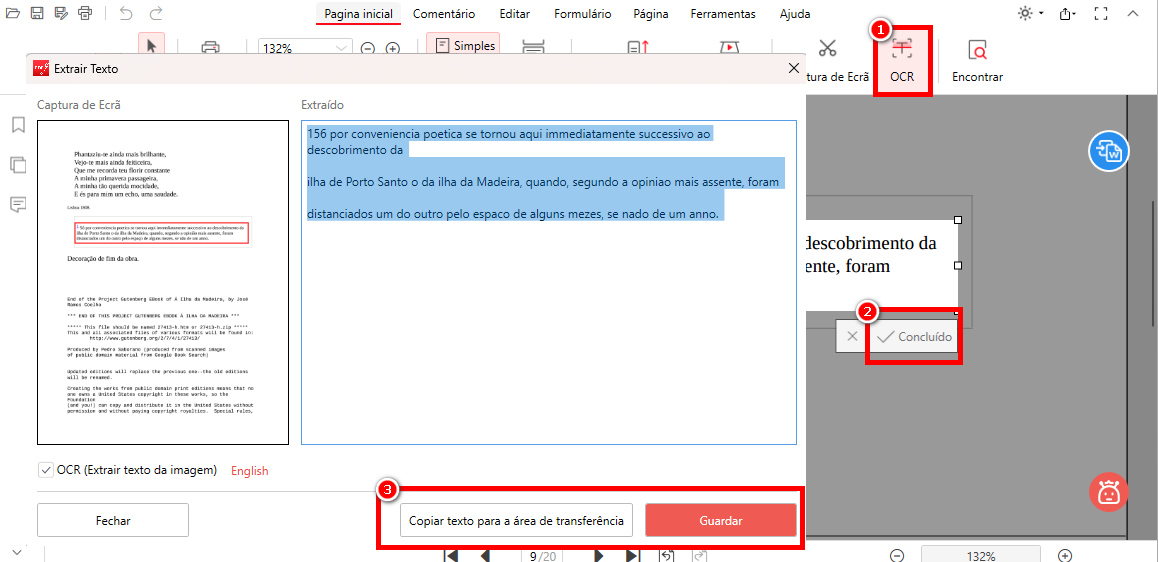This screenshot has width=1158, height=562.
Task: Click the blue convert-to-Word floating icon
Action: point(1108,151)
